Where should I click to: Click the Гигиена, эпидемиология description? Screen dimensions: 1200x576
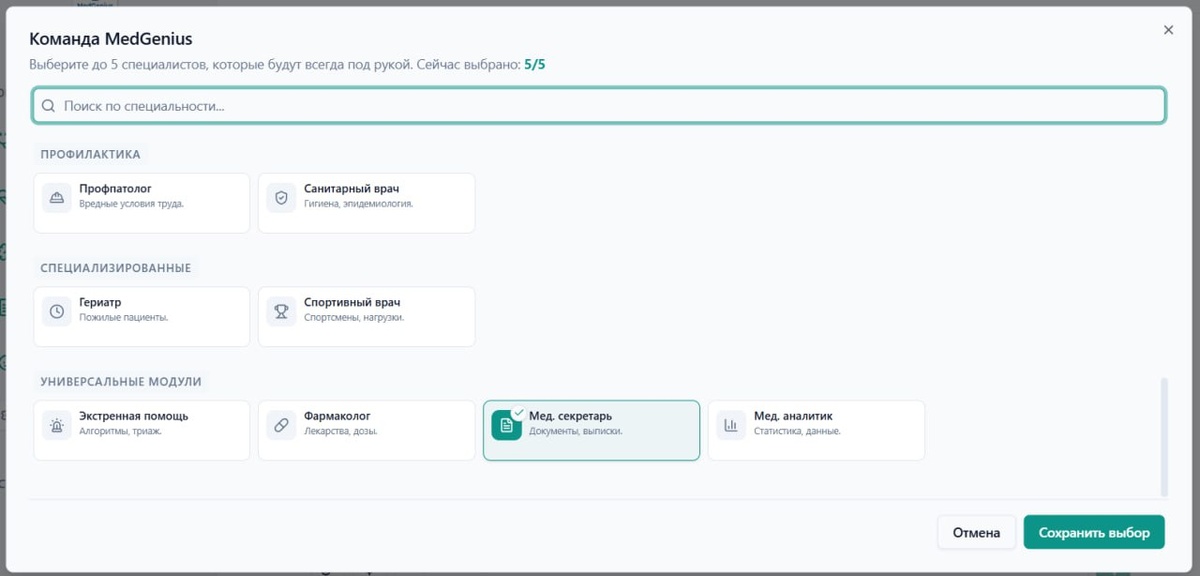click(358, 204)
